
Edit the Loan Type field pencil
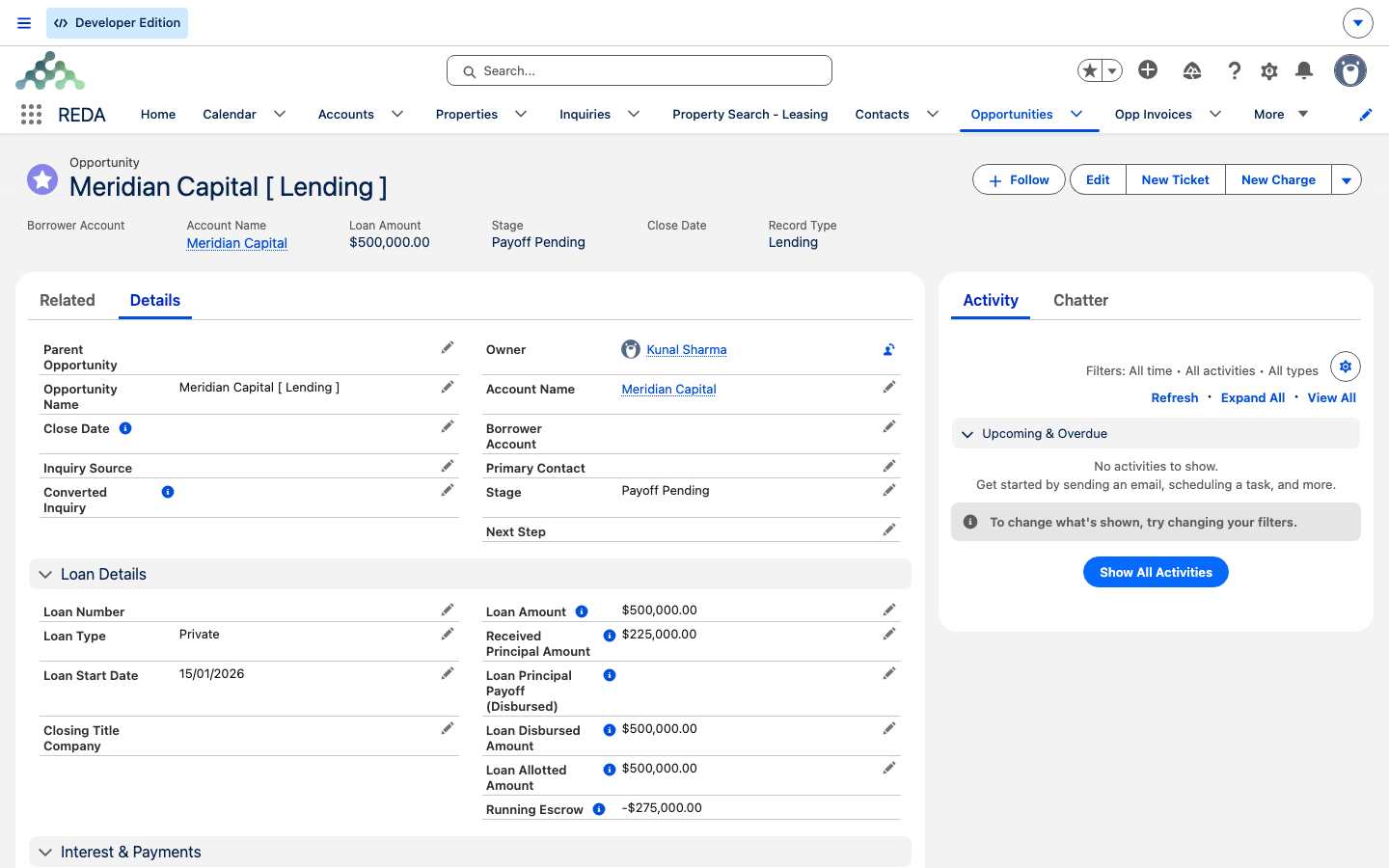448,635
